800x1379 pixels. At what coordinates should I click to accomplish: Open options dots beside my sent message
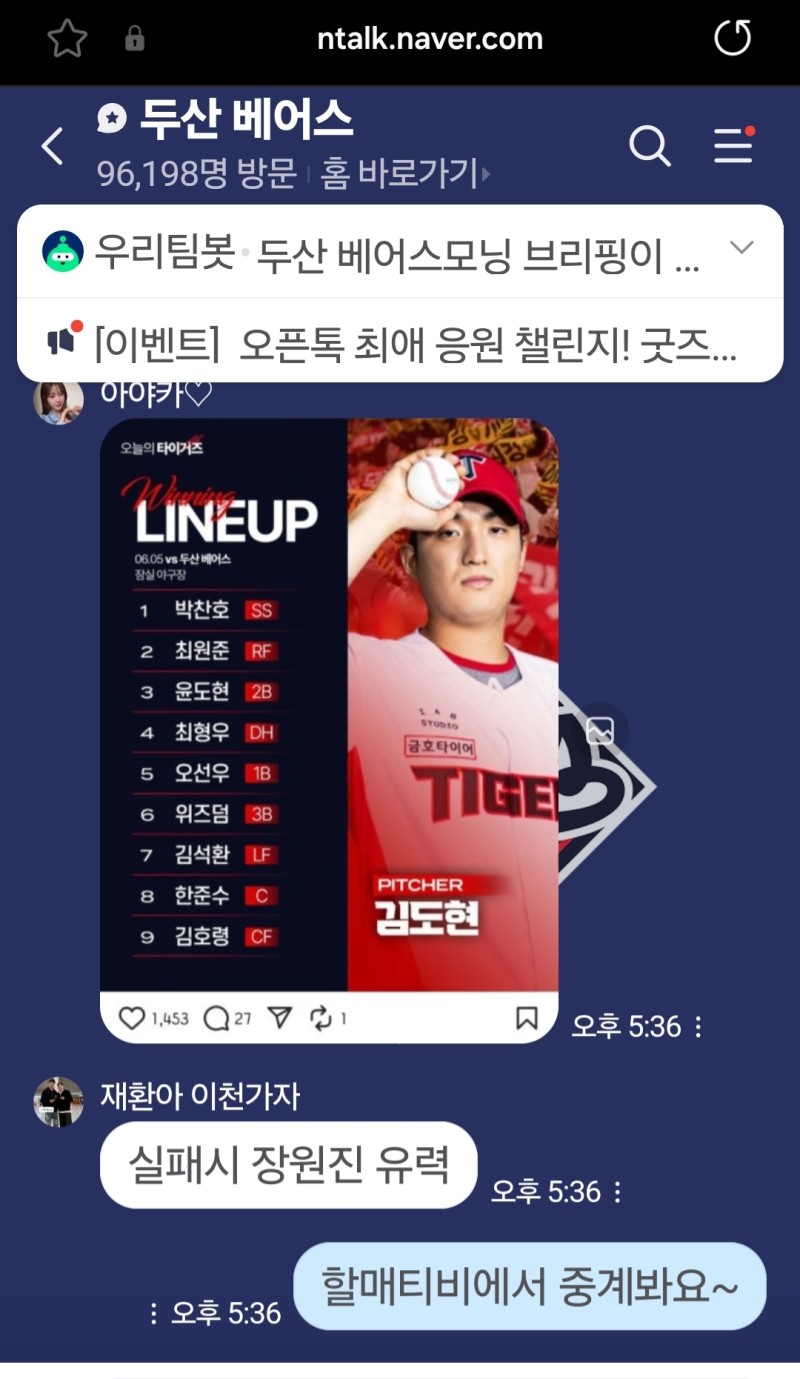coord(153,1313)
